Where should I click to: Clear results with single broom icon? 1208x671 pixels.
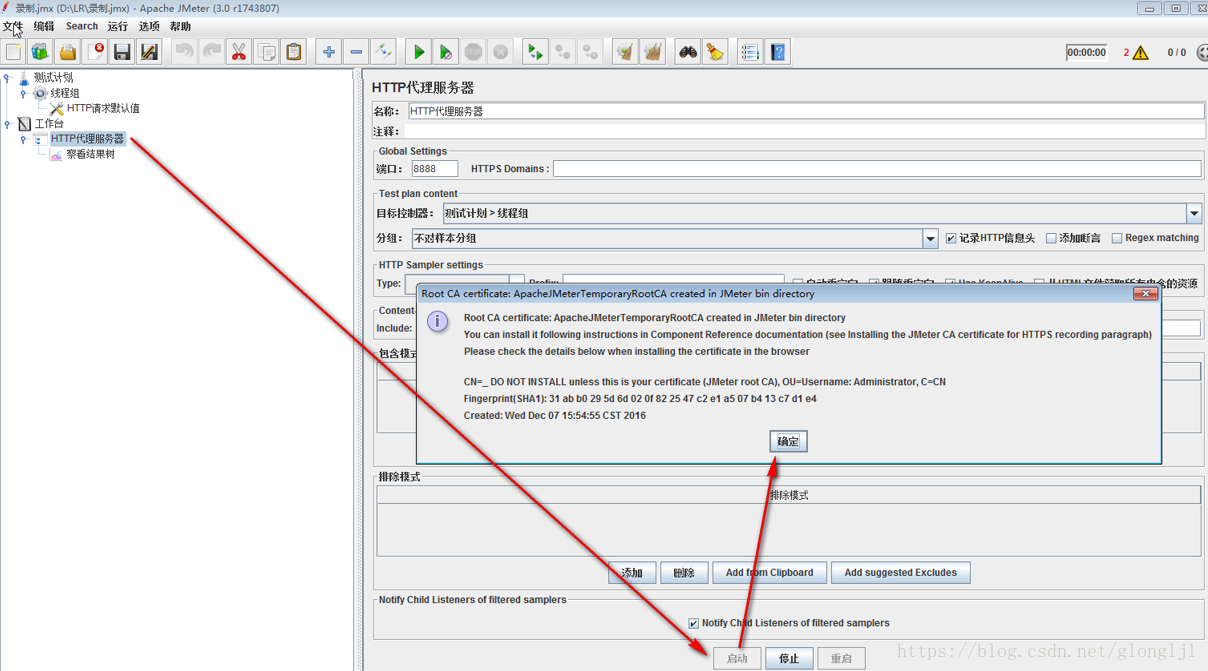[625, 52]
